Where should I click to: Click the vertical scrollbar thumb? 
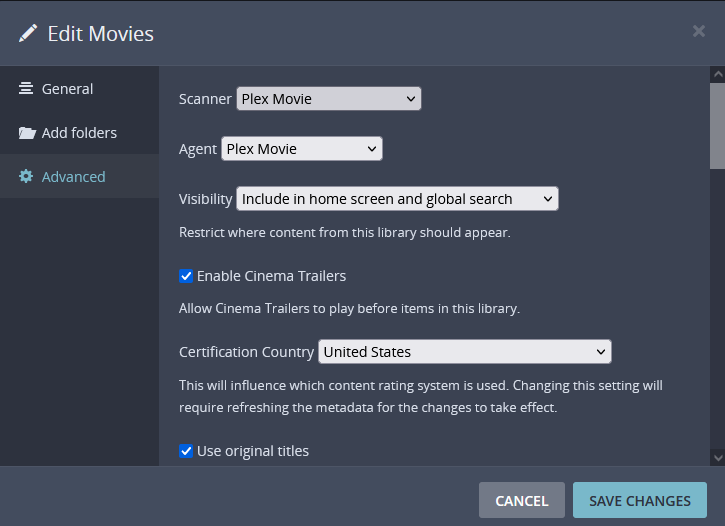[717, 125]
